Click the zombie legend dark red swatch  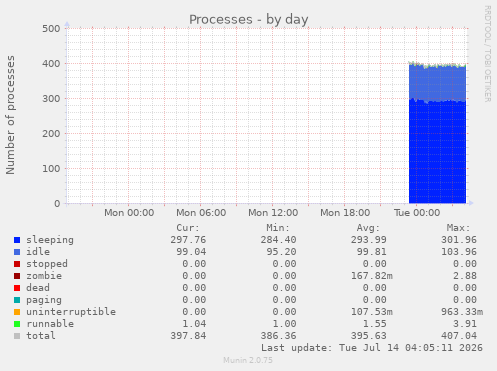pos(17,276)
